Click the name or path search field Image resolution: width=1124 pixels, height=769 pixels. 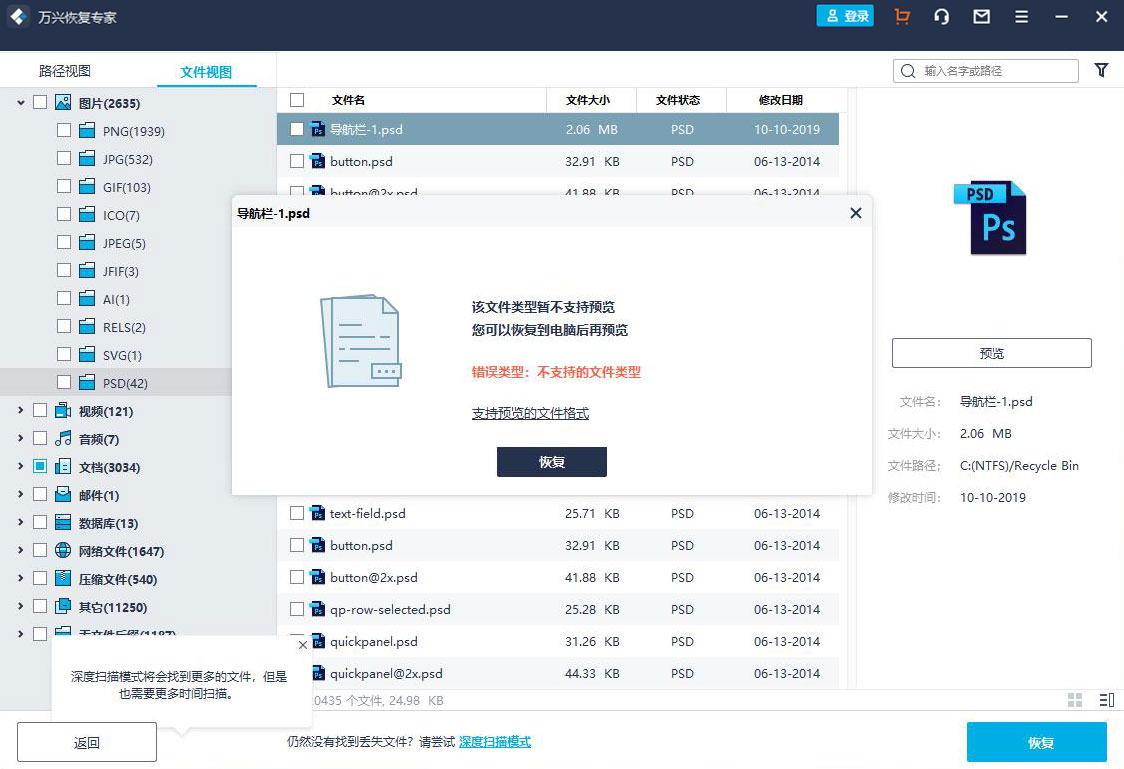point(995,71)
